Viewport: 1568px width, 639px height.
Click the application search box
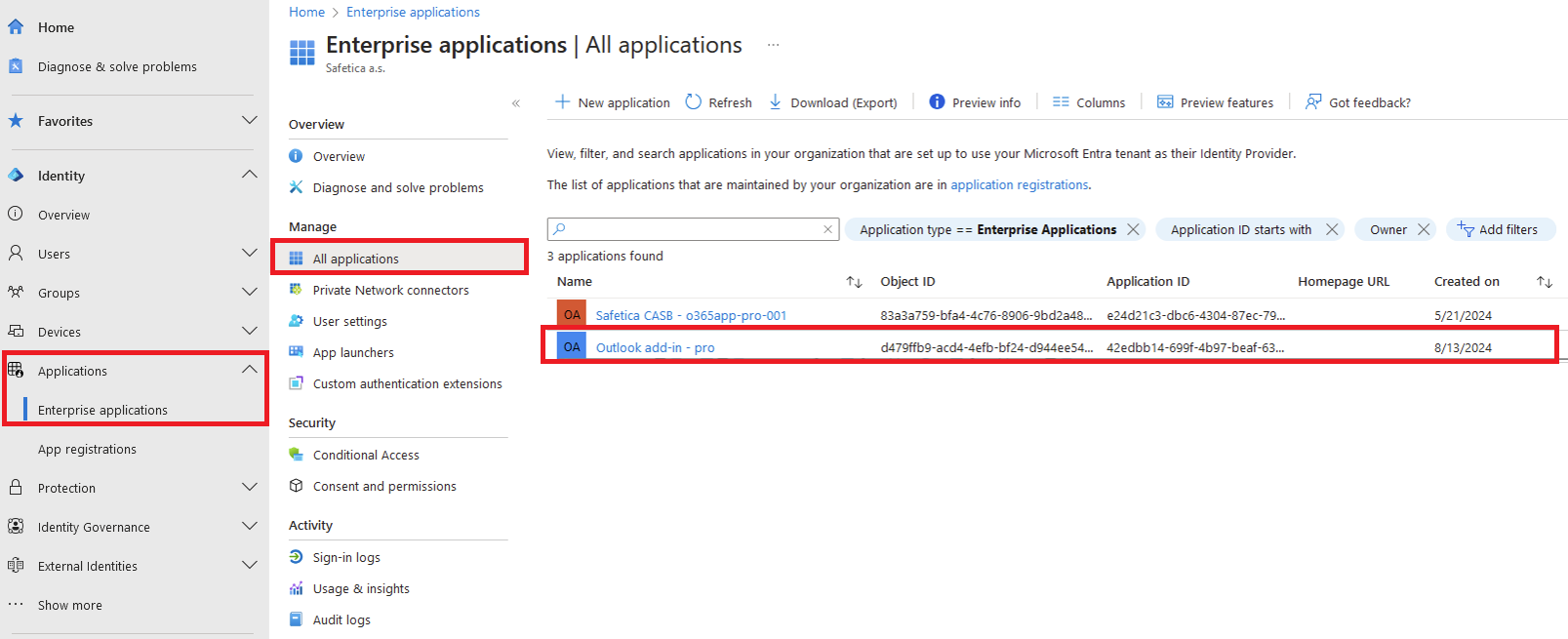coord(693,229)
